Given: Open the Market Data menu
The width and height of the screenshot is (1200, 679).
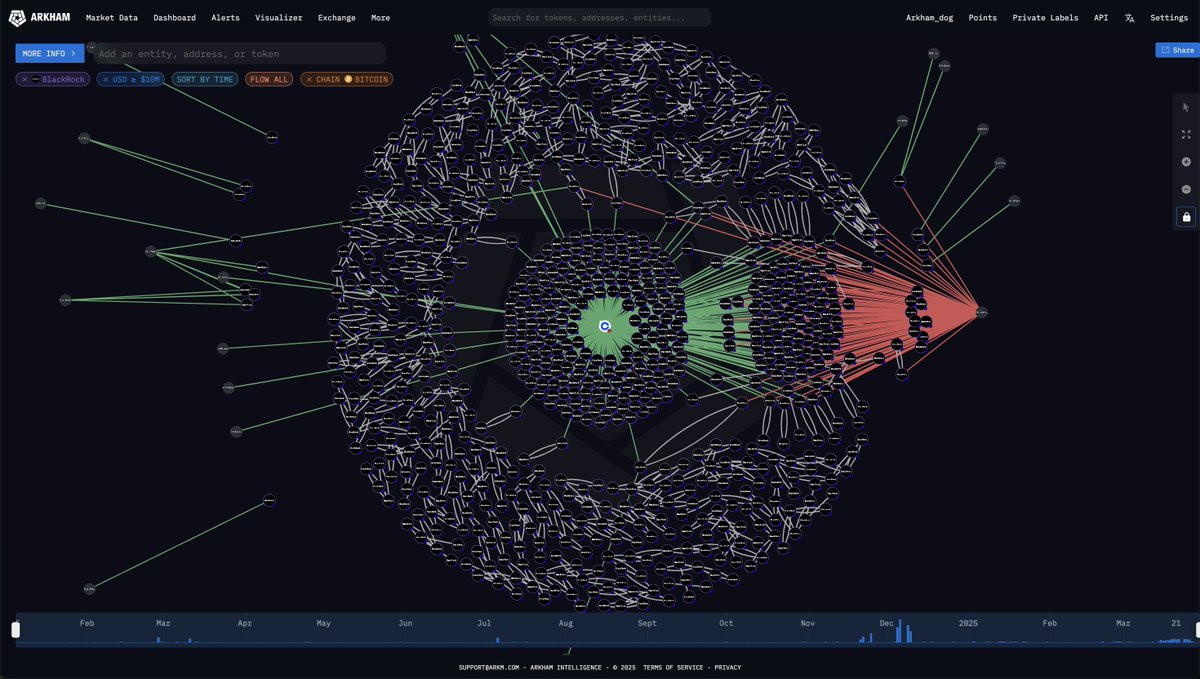Looking at the screenshot, I should [112, 18].
